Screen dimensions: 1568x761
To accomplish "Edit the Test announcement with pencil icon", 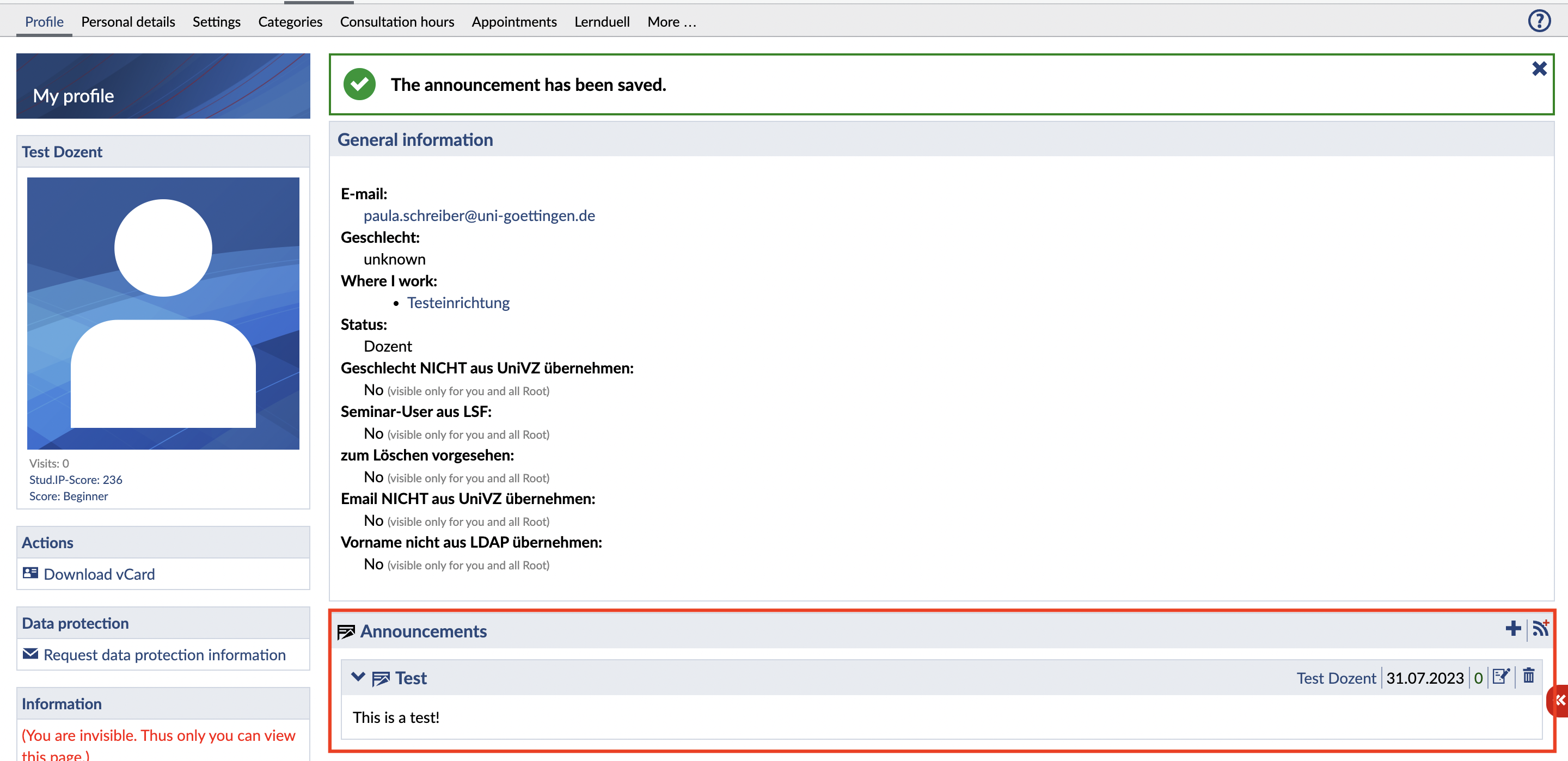I will tap(1501, 677).
